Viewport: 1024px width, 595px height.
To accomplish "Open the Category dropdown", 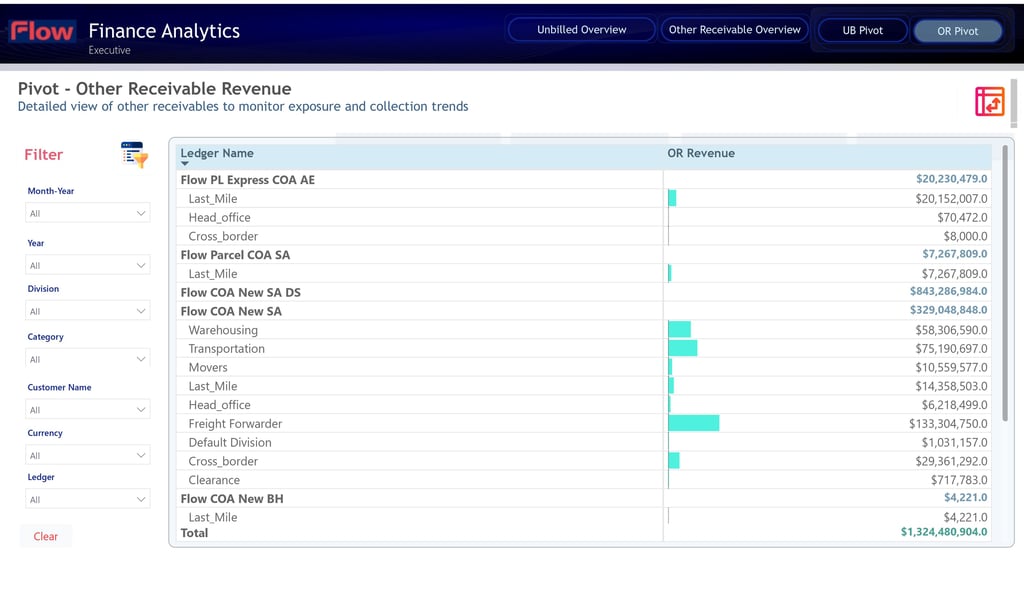I will 88,359.
